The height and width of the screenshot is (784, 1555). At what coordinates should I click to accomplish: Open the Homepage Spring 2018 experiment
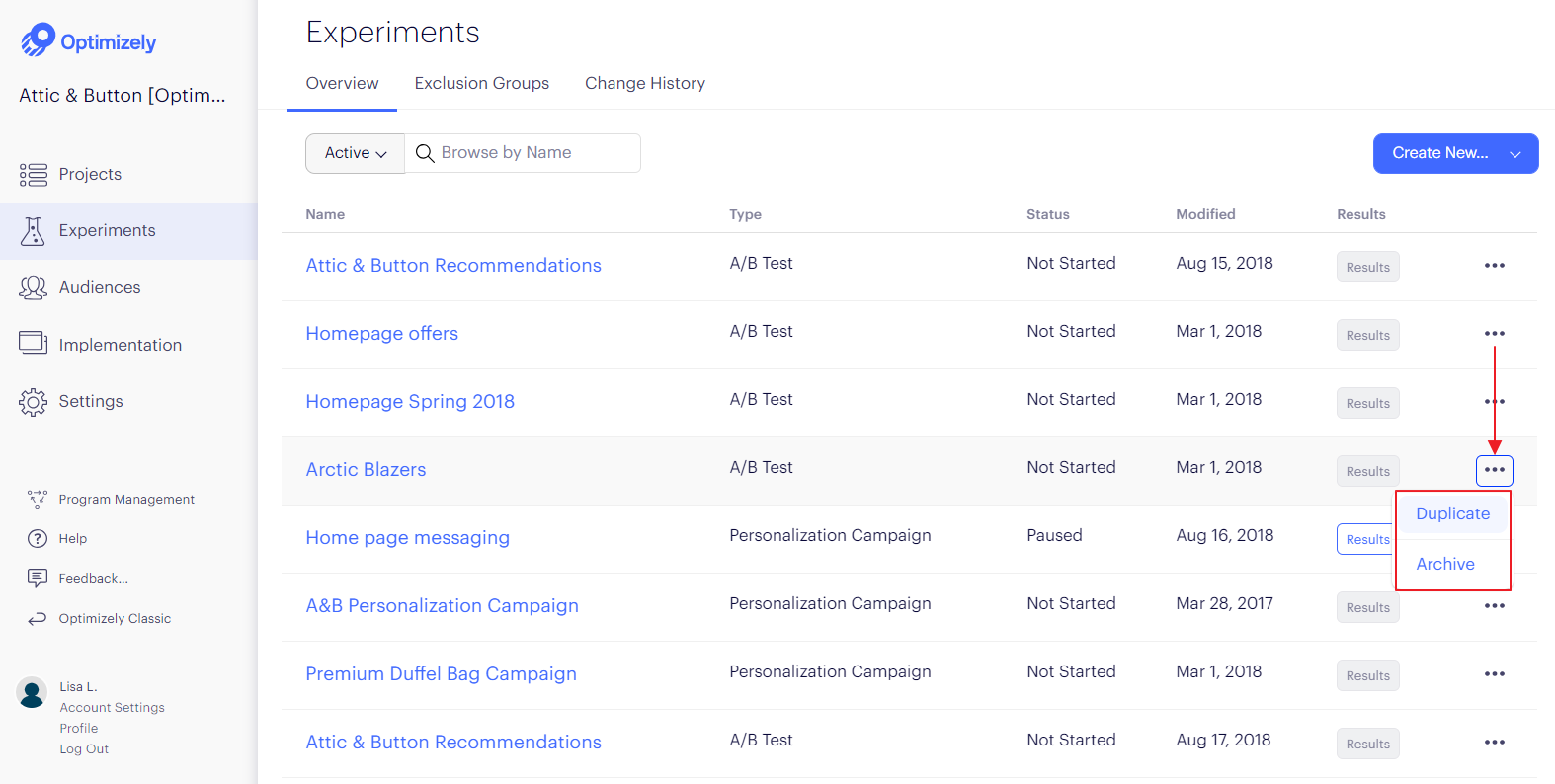410,402
